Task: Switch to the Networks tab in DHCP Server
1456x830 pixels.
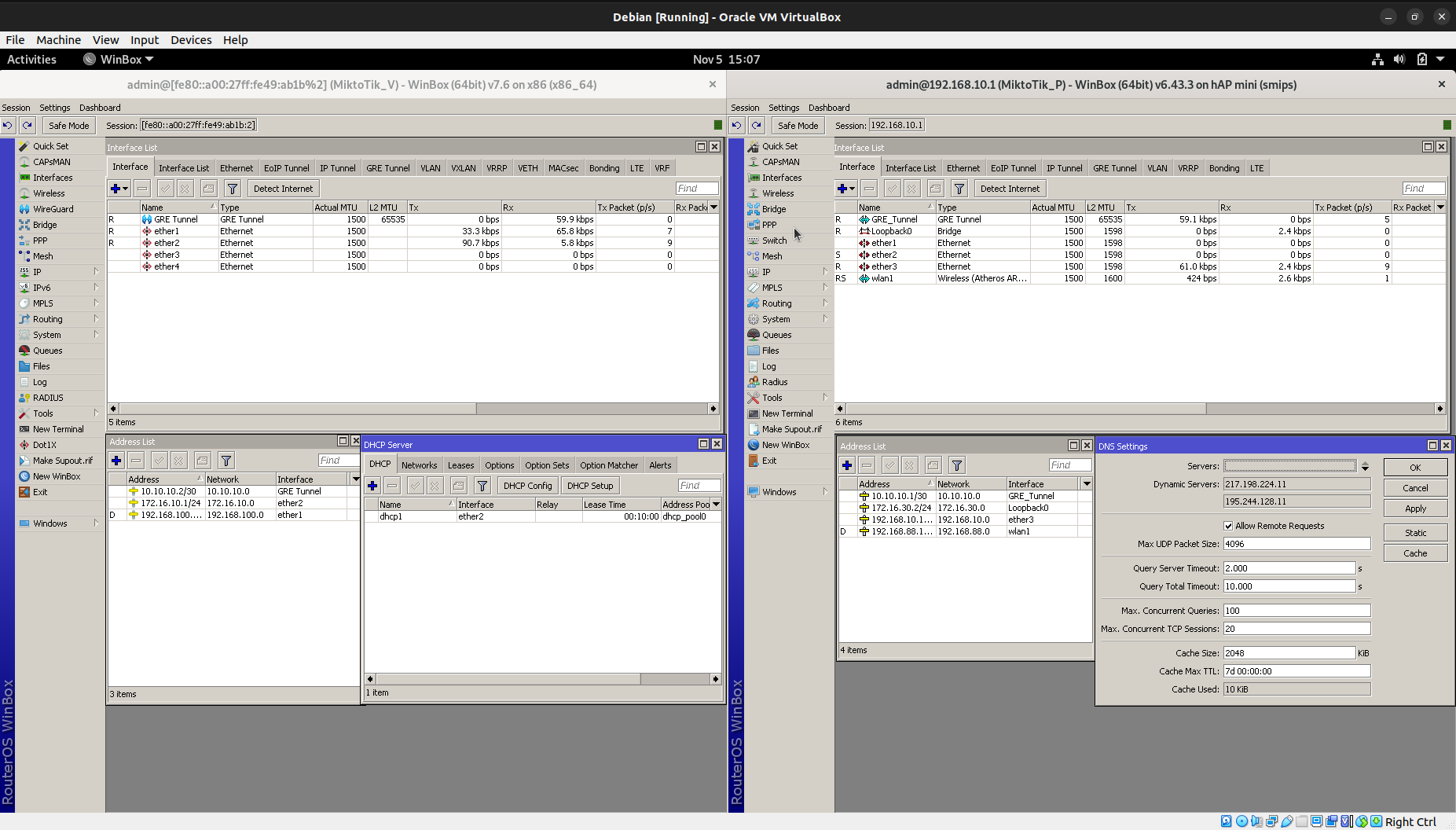Action: tap(419, 465)
